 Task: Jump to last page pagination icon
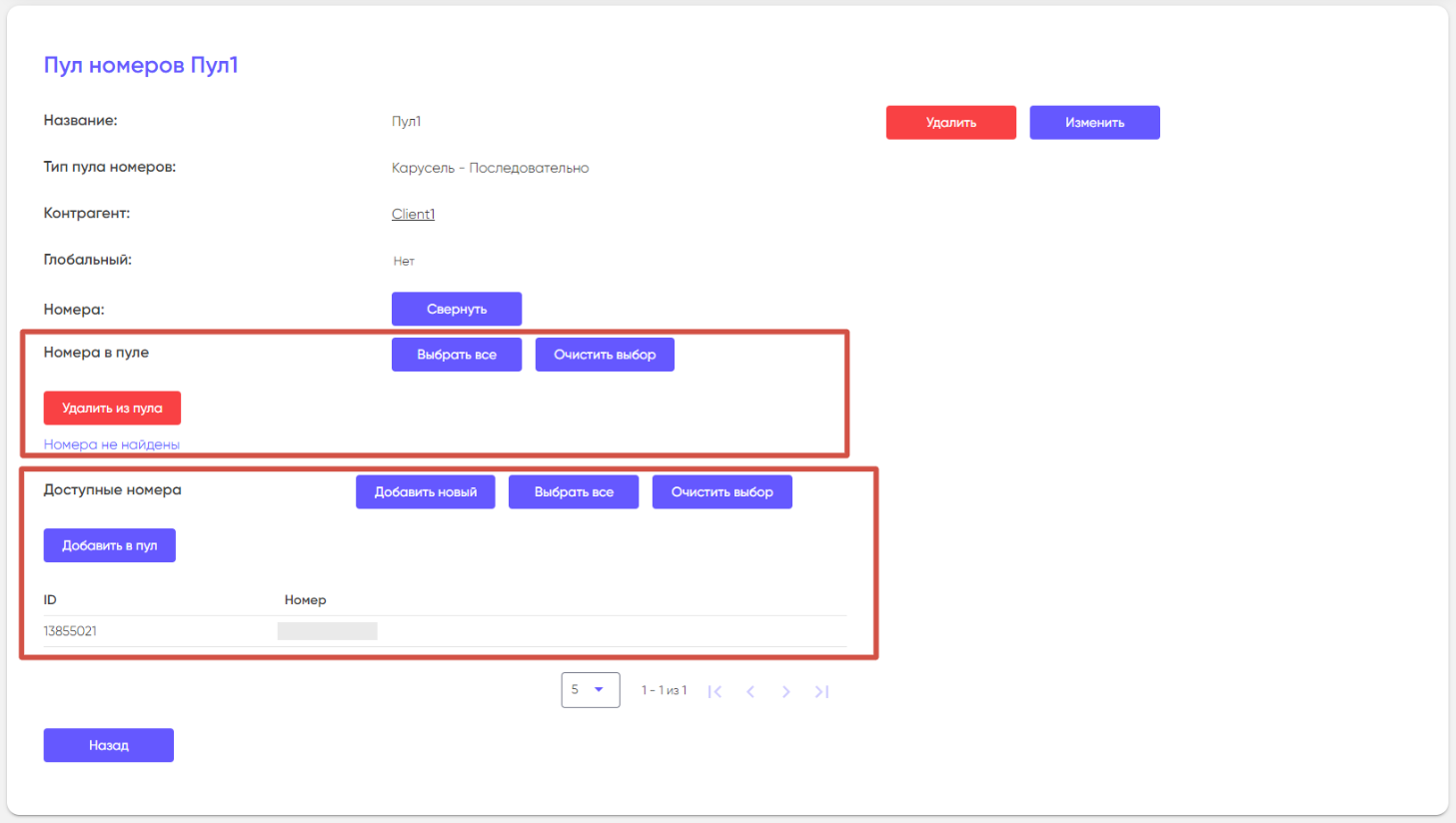821,691
